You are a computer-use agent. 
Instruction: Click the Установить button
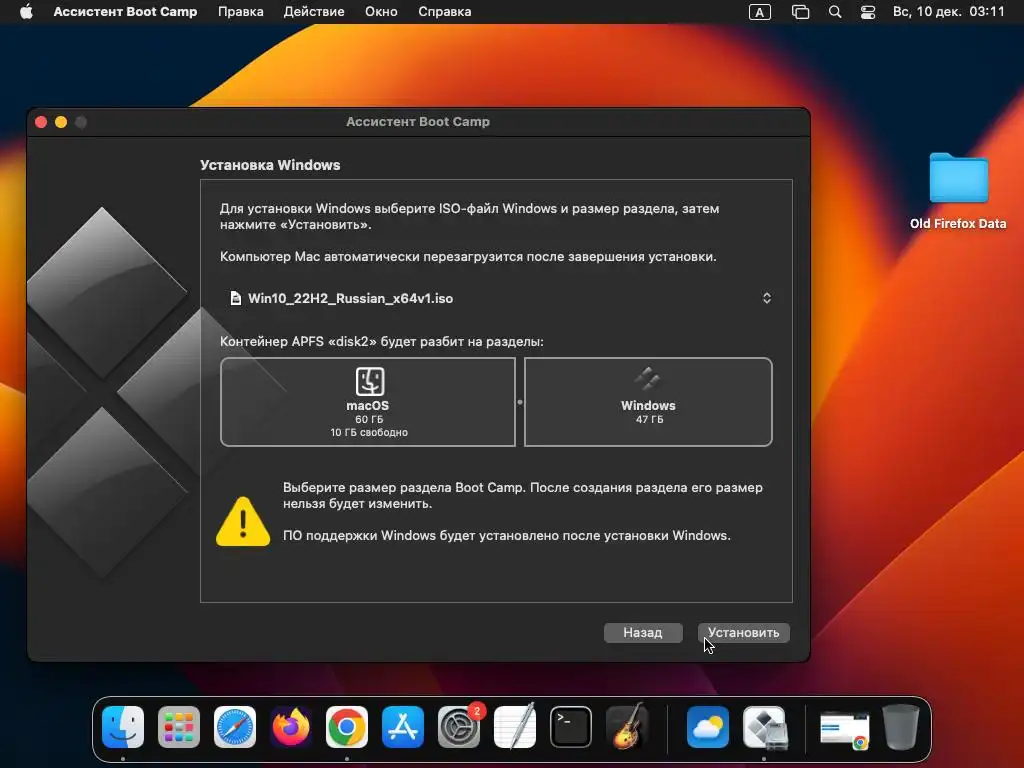coord(743,632)
